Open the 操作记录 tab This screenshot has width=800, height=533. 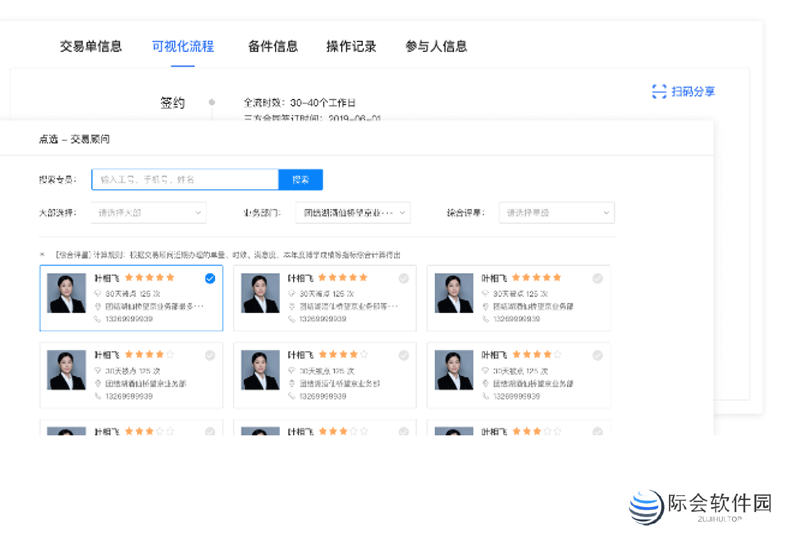coord(351,46)
